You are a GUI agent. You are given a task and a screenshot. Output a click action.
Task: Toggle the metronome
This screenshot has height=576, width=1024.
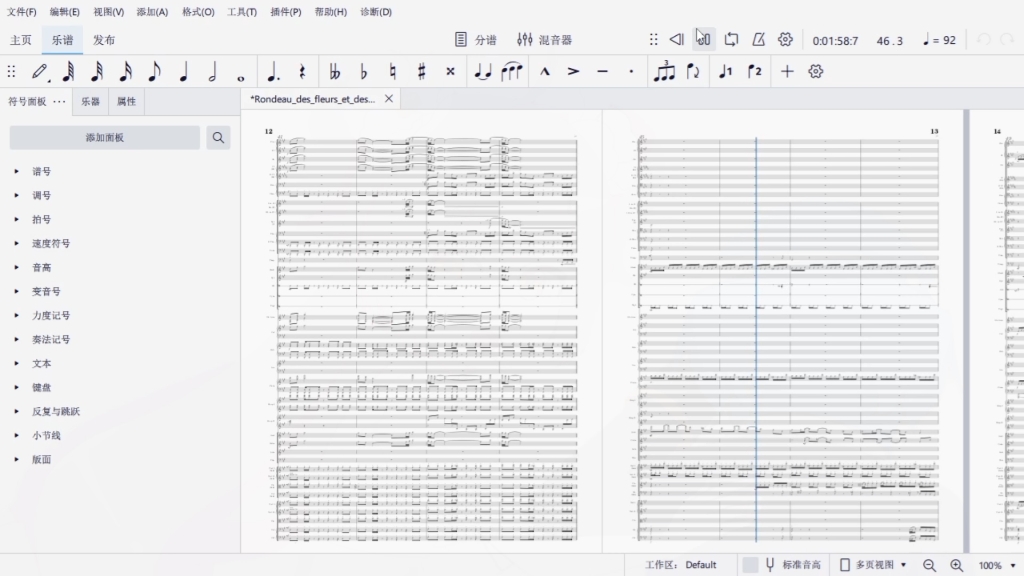coord(758,40)
